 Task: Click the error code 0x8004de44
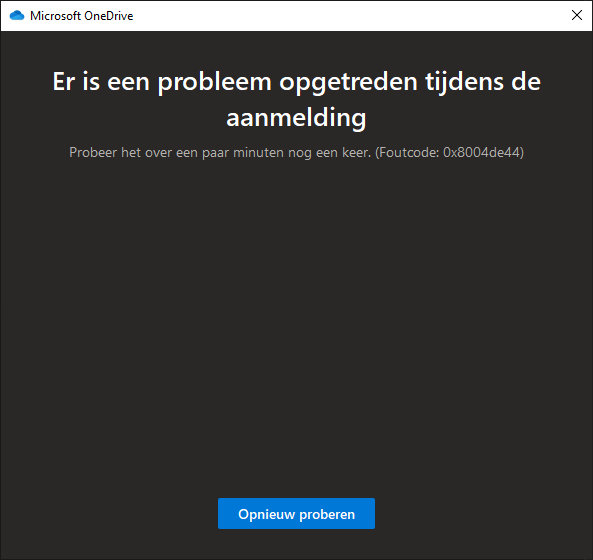coord(481,152)
